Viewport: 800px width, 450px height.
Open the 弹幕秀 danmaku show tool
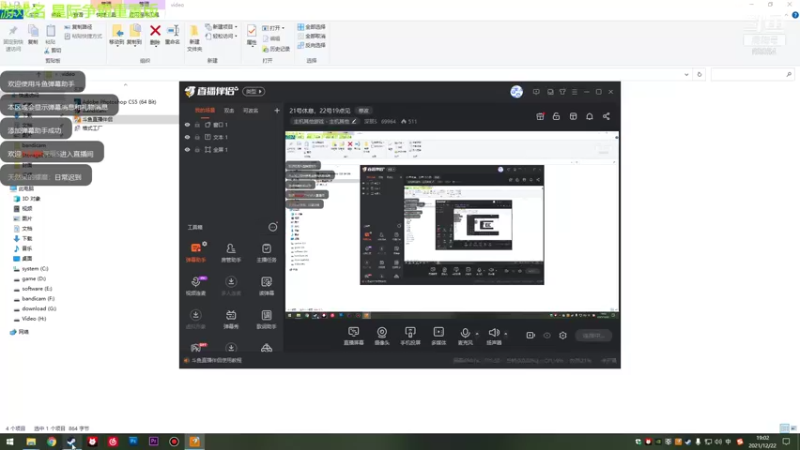(x=231, y=319)
